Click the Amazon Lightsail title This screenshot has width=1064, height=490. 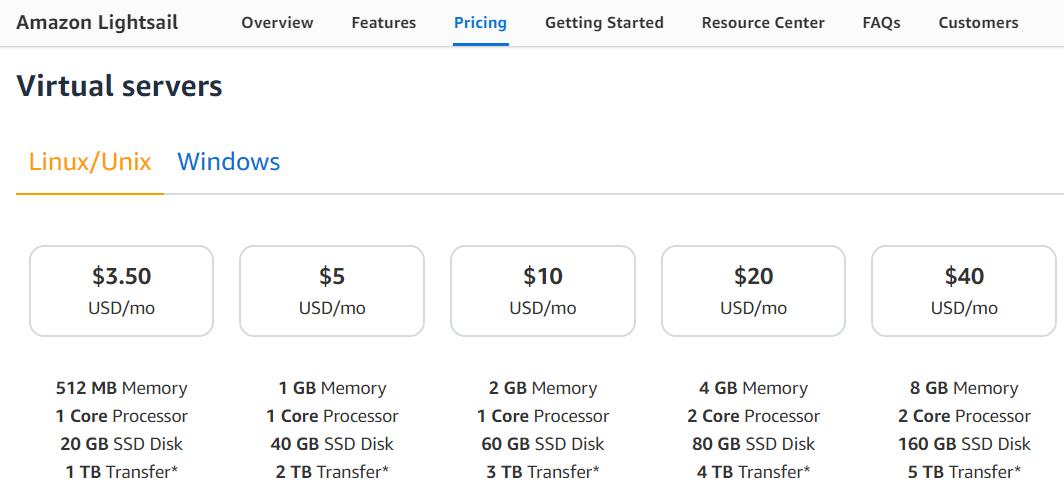[x=97, y=22]
